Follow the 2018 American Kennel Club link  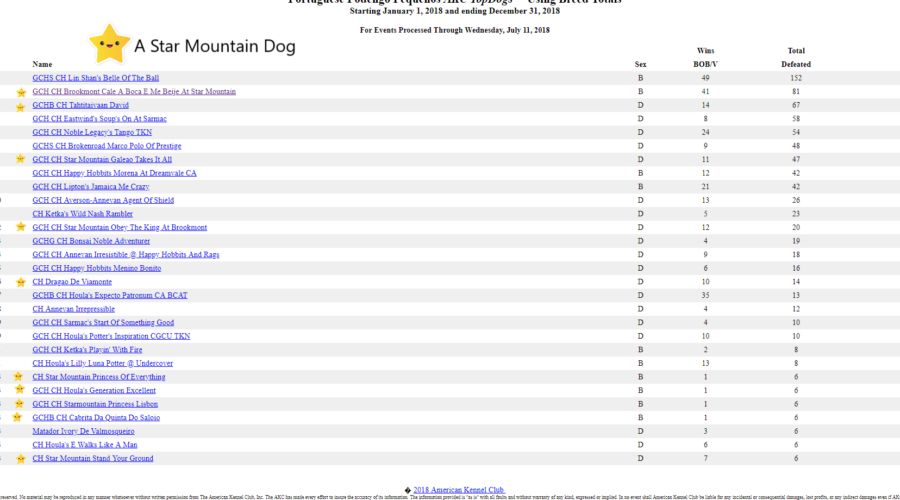pos(459,490)
